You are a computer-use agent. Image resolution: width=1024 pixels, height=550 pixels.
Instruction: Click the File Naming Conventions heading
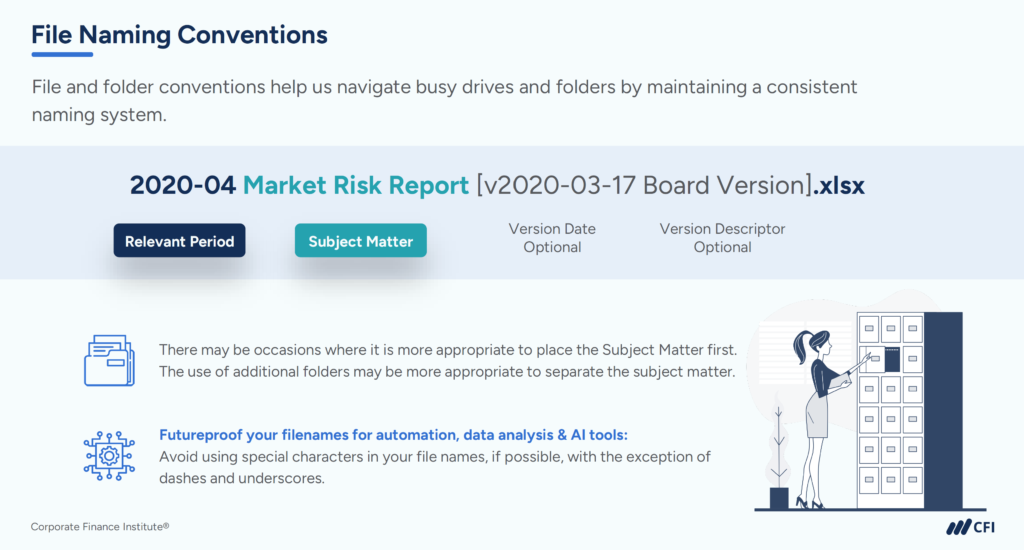179,35
